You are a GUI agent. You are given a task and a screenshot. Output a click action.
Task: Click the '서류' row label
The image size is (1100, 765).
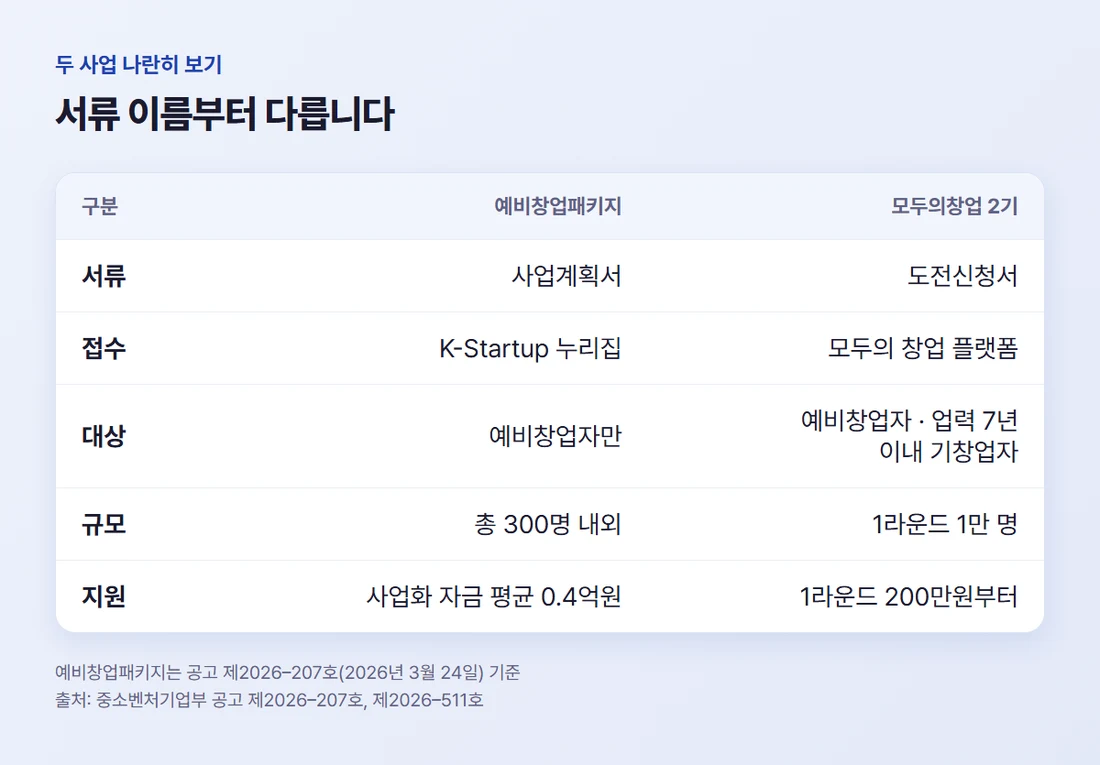click(104, 276)
